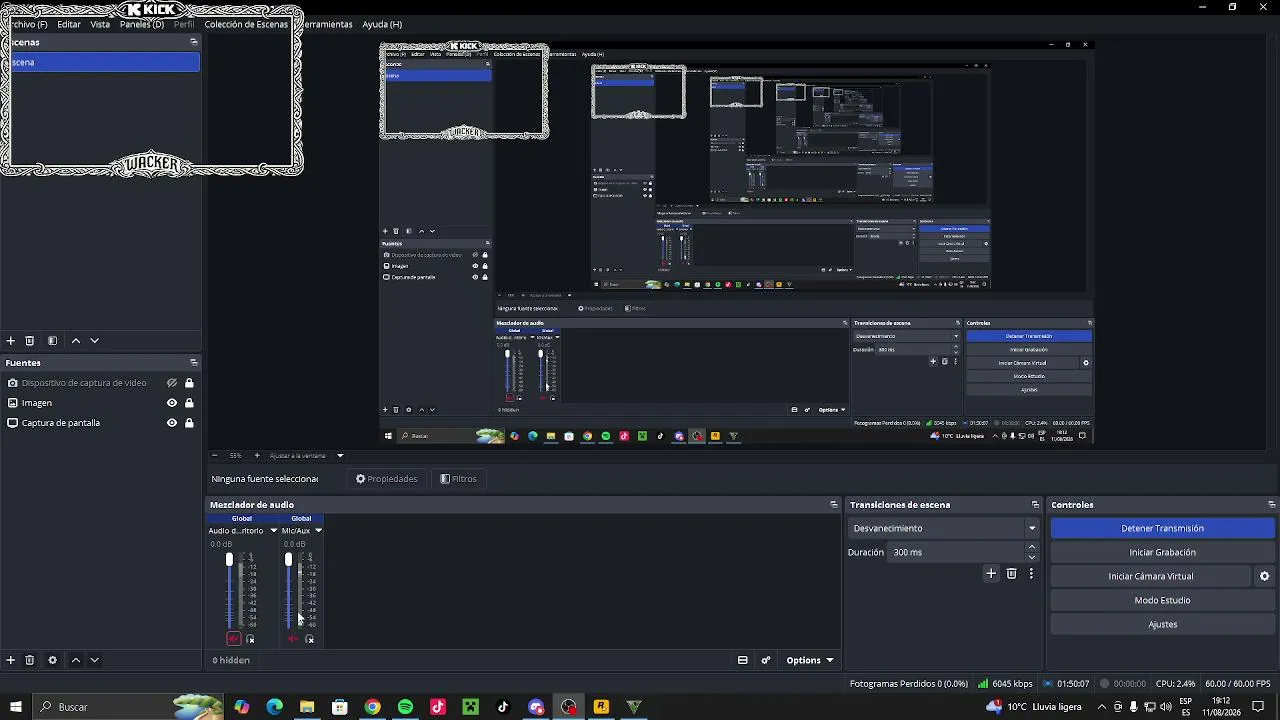Move scene up with arrow in Escenas toolbar
Viewport: 1280px width, 720px height.
(75, 341)
